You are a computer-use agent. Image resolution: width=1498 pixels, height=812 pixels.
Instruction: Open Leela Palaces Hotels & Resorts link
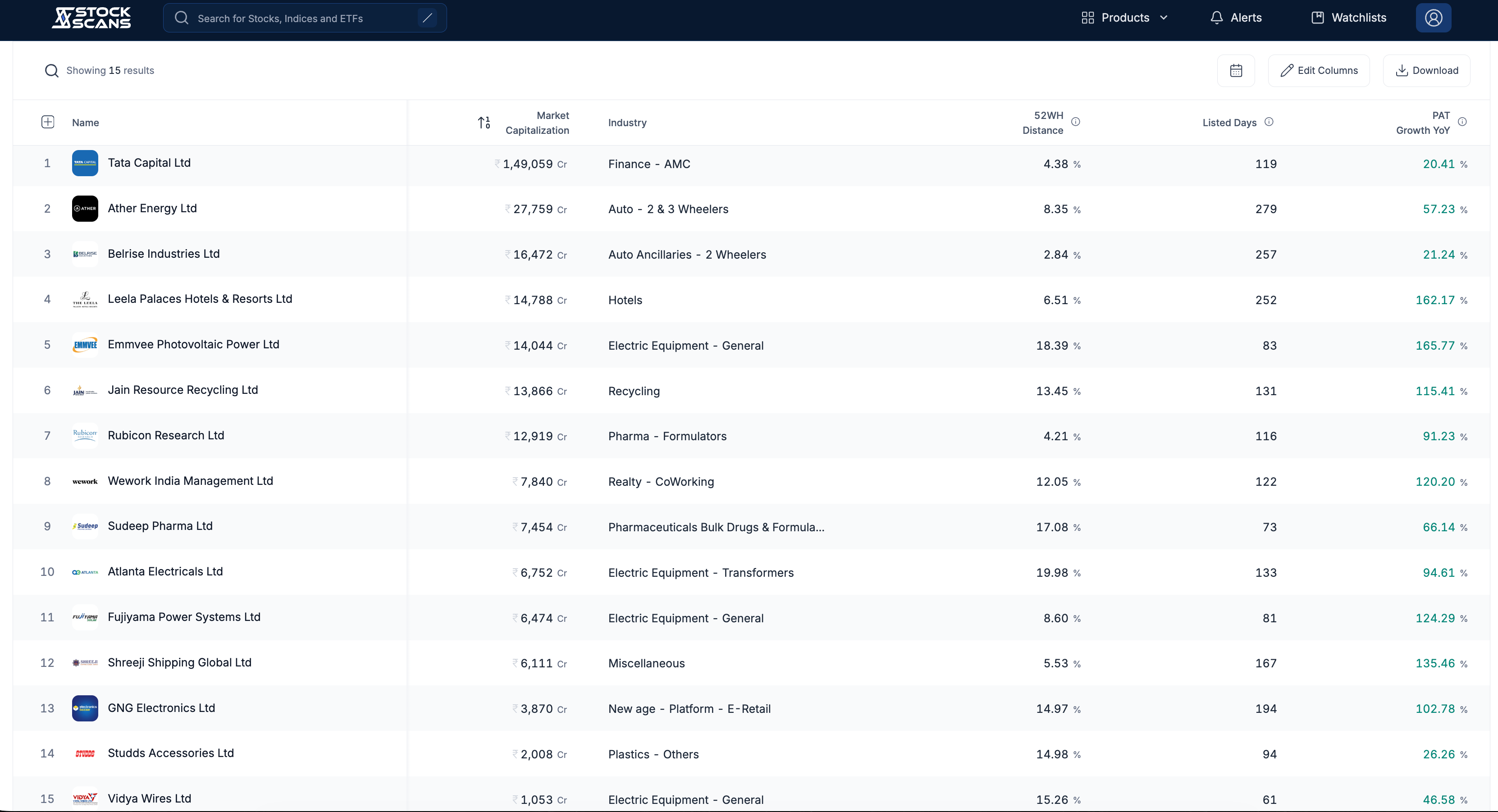[x=200, y=299]
